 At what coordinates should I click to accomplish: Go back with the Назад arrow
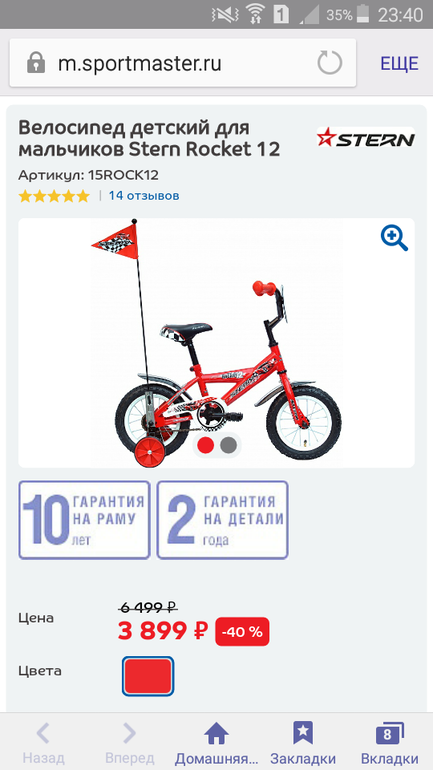pyautogui.click(x=43, y=733)
